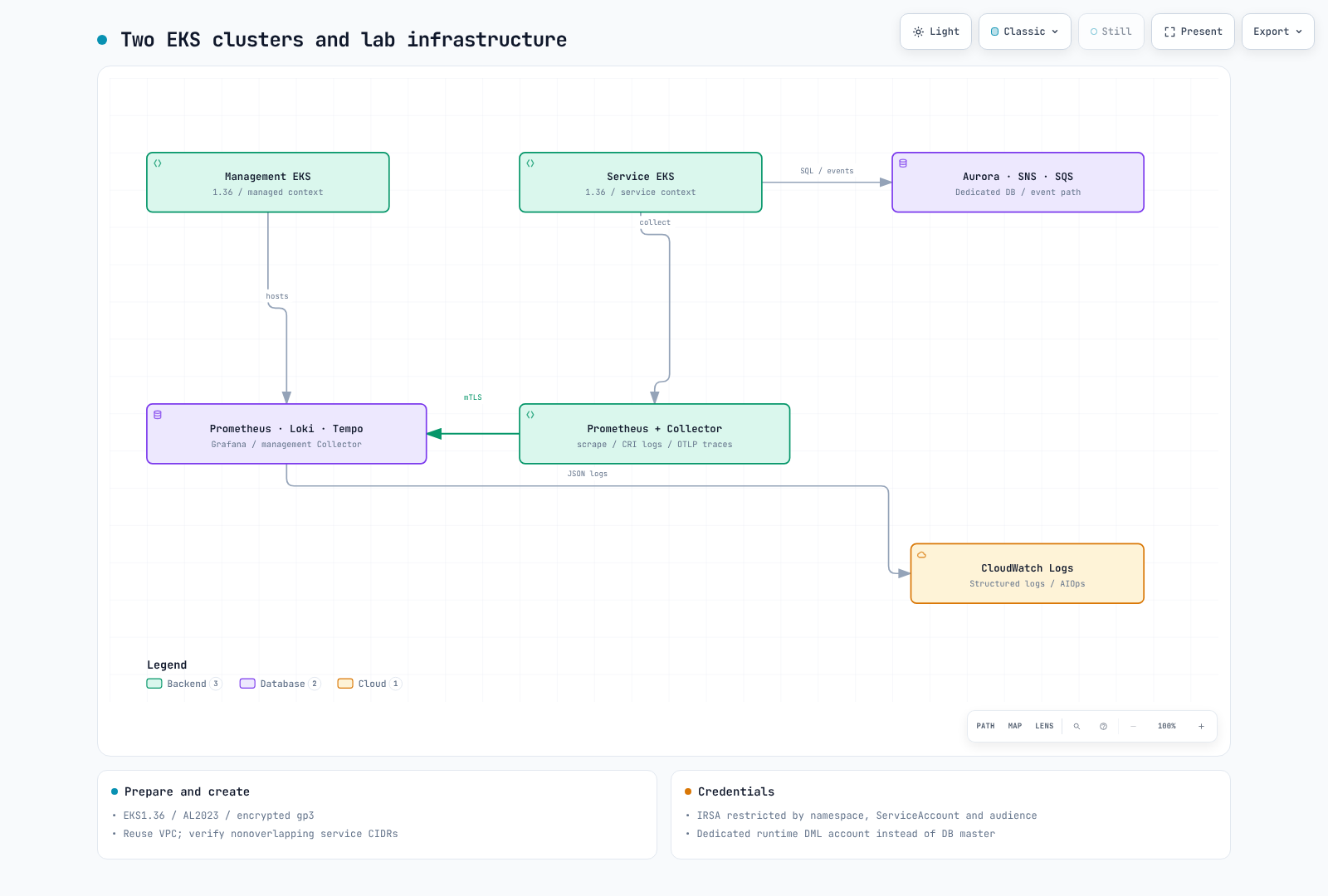
Task: Select the Management EKS node
Action: [x=268, y=183]
